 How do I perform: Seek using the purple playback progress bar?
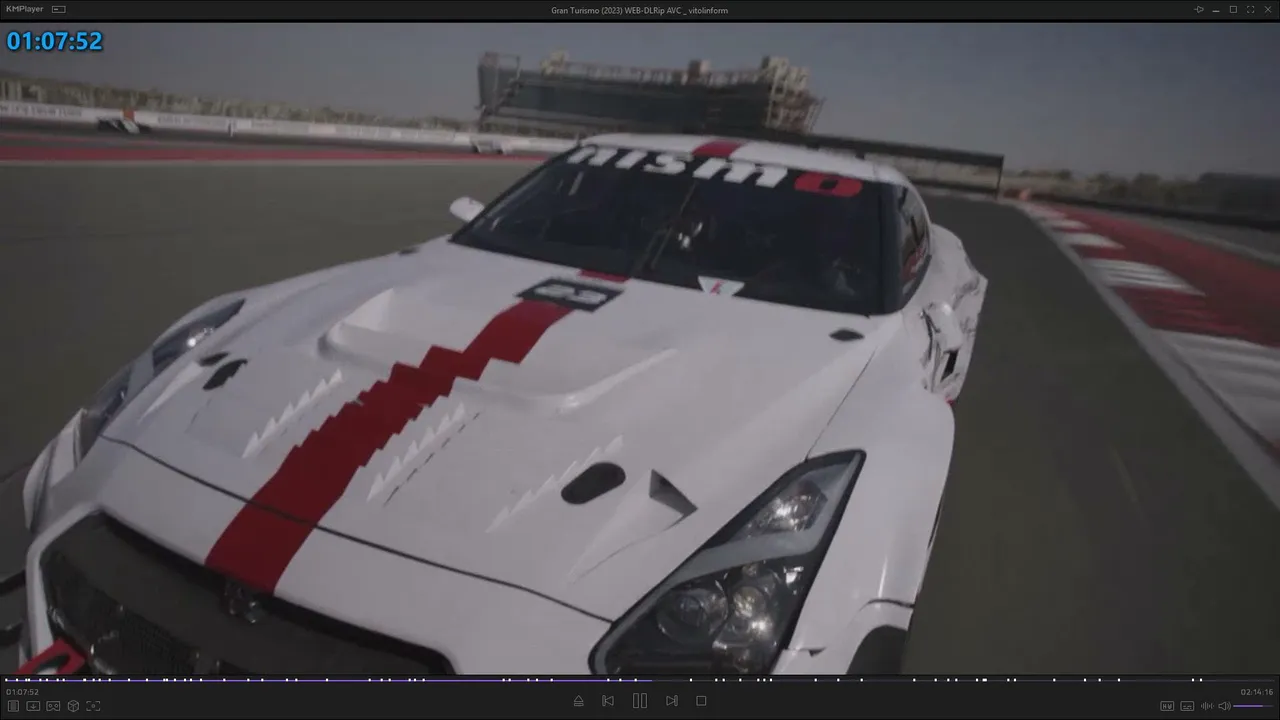tap(640, 680)
